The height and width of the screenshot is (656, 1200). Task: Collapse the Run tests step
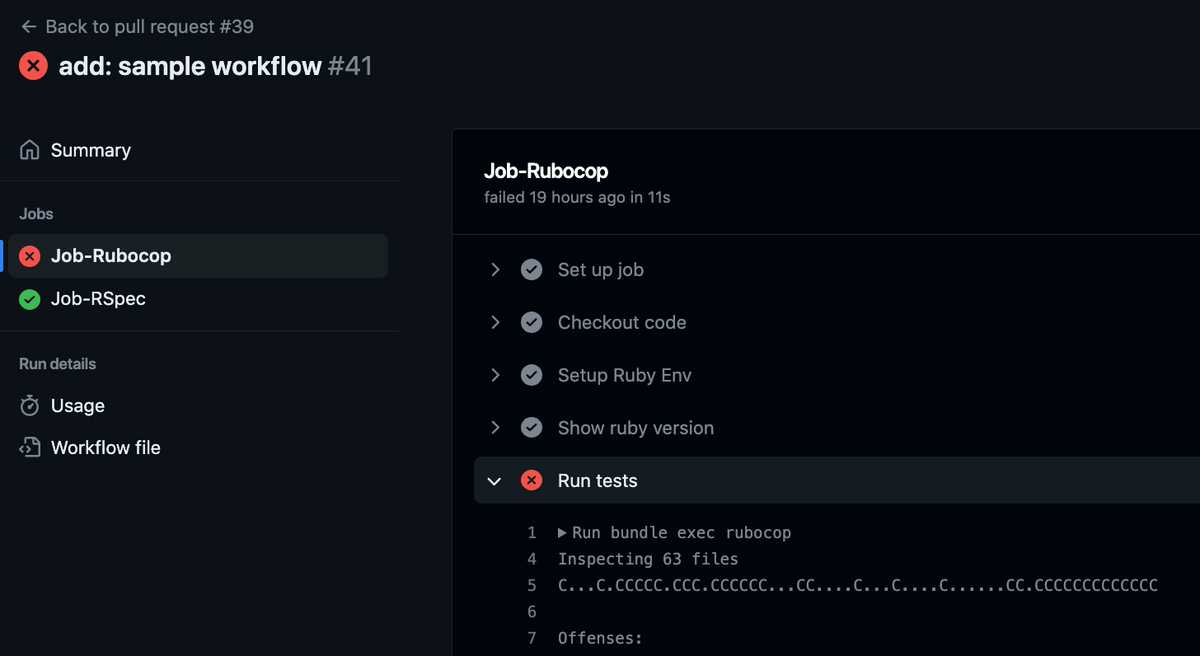pos(494,481)
